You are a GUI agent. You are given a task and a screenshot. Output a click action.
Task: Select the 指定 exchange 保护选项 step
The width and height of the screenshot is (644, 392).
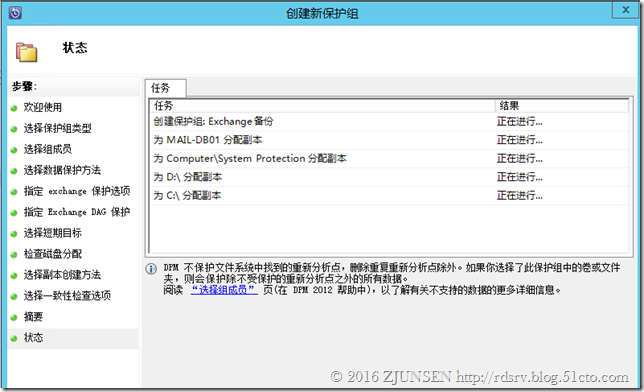click(x=77, y=191)
